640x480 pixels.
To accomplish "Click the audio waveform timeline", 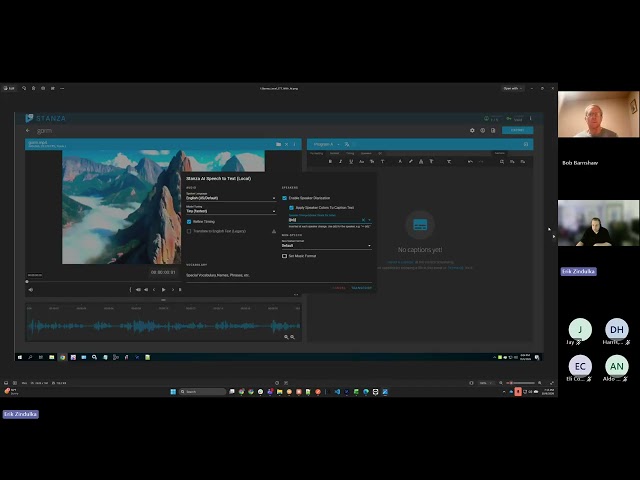I will [x=163, y=326].
